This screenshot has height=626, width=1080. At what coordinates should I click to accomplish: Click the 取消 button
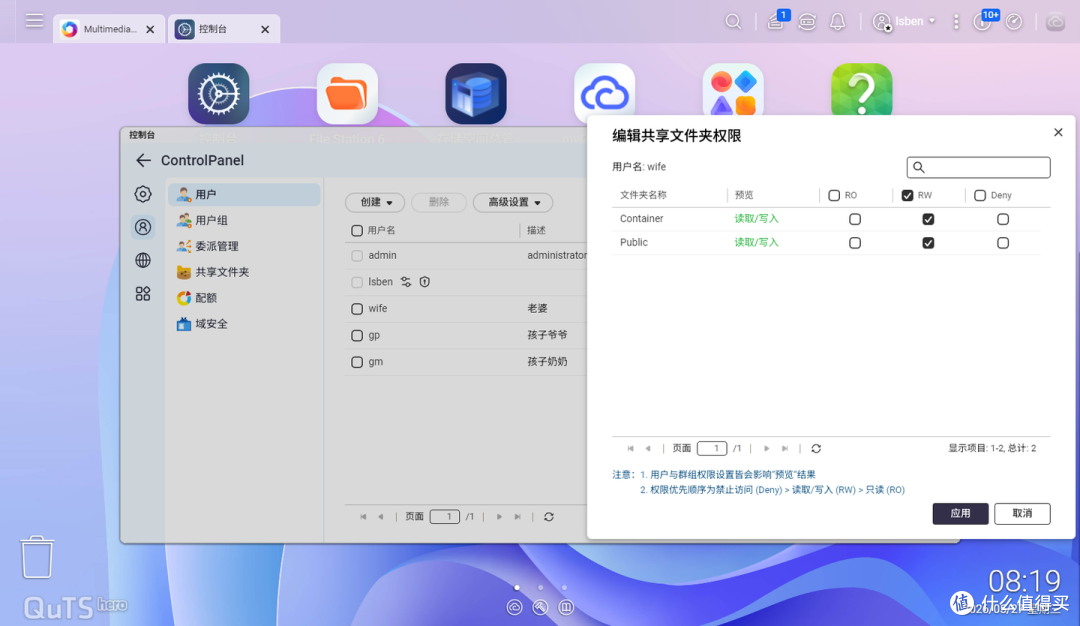1022,514
